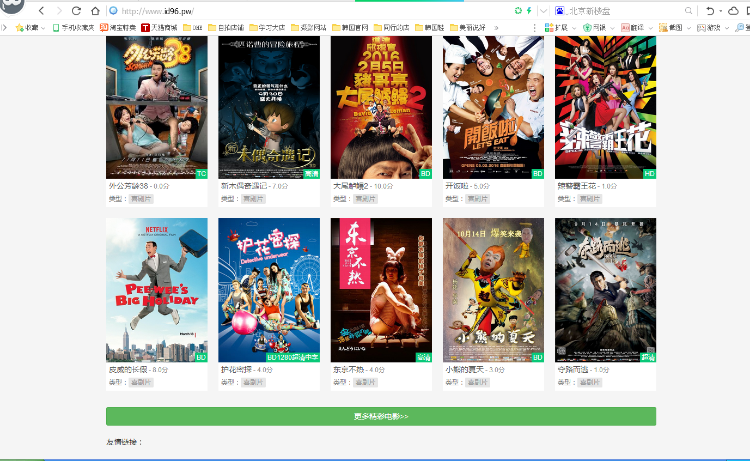Click the 开饭啦 title link
The height and width of the screenshot is (461, 750).
tap(457, 186)
